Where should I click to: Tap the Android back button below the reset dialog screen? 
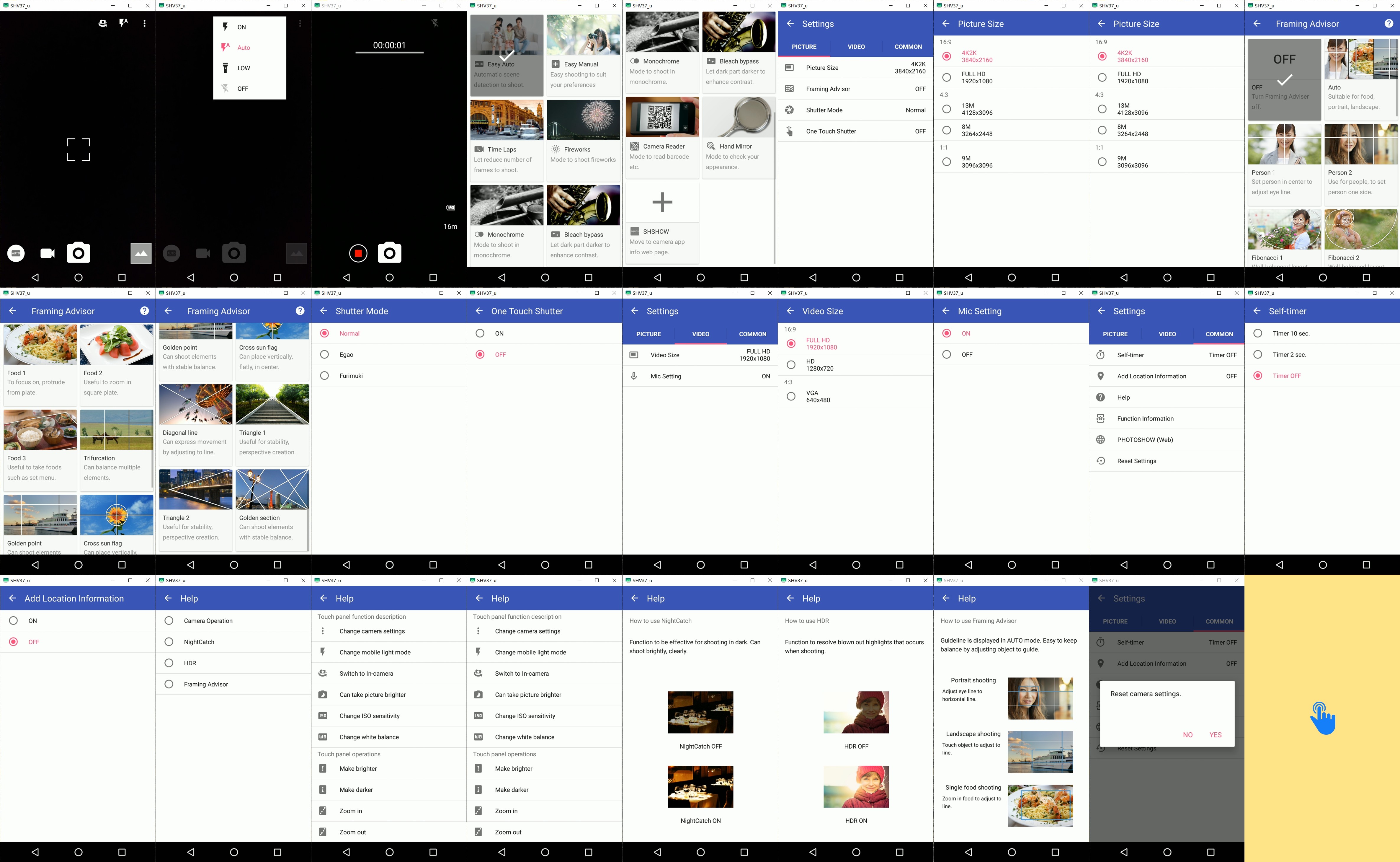pyautogui.click(x=1124, y=852)
